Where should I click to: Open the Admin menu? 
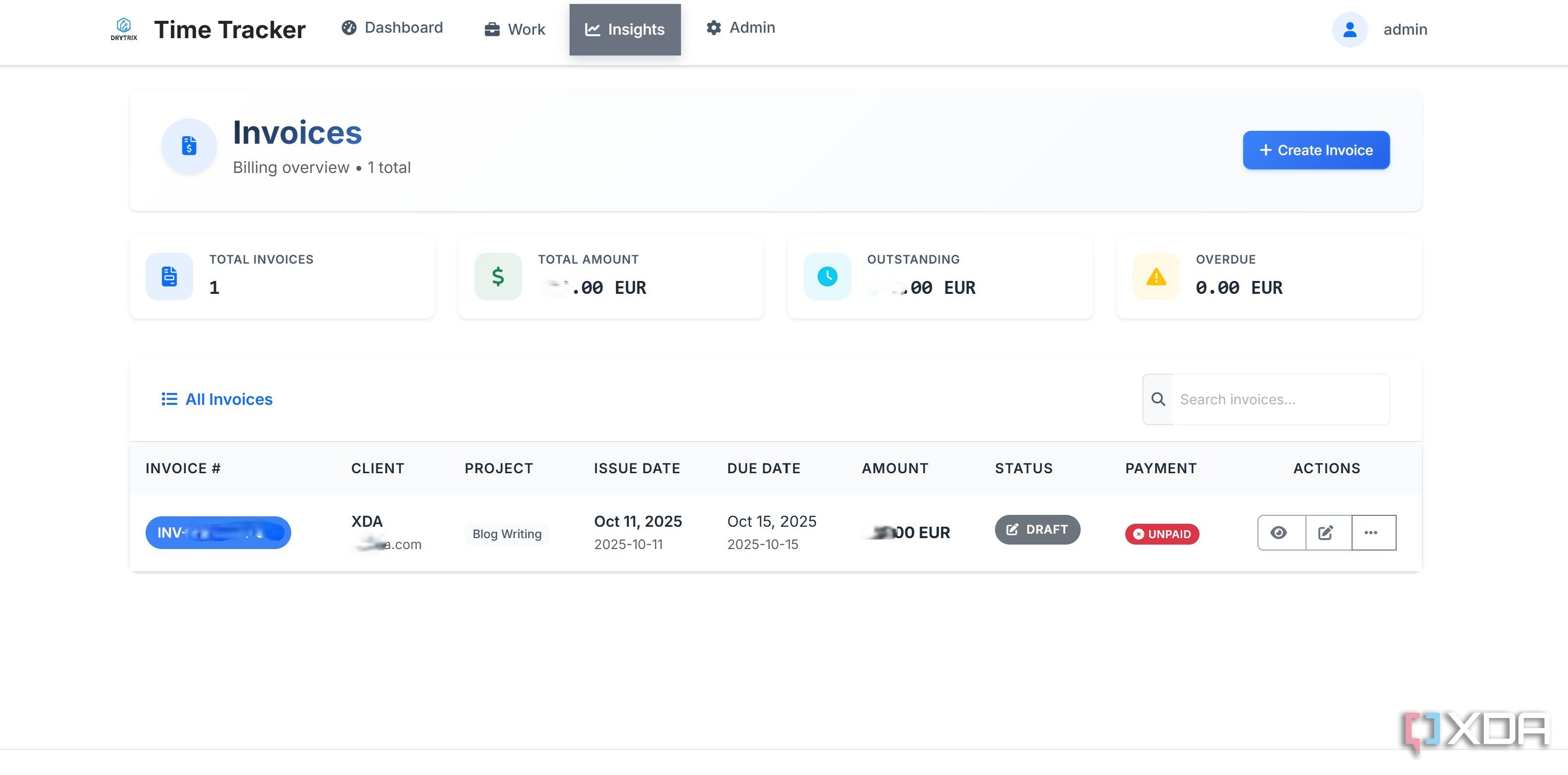point(740,28)
